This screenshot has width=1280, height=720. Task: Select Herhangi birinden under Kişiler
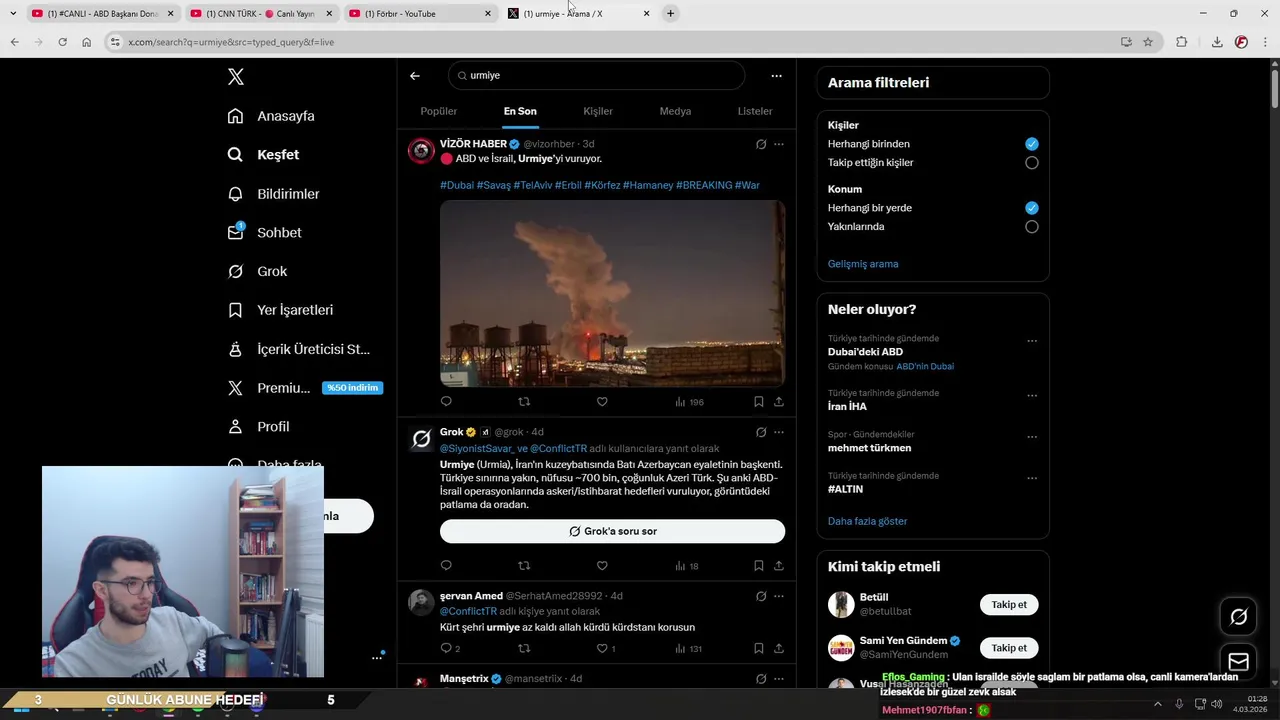pos(1032,144)
